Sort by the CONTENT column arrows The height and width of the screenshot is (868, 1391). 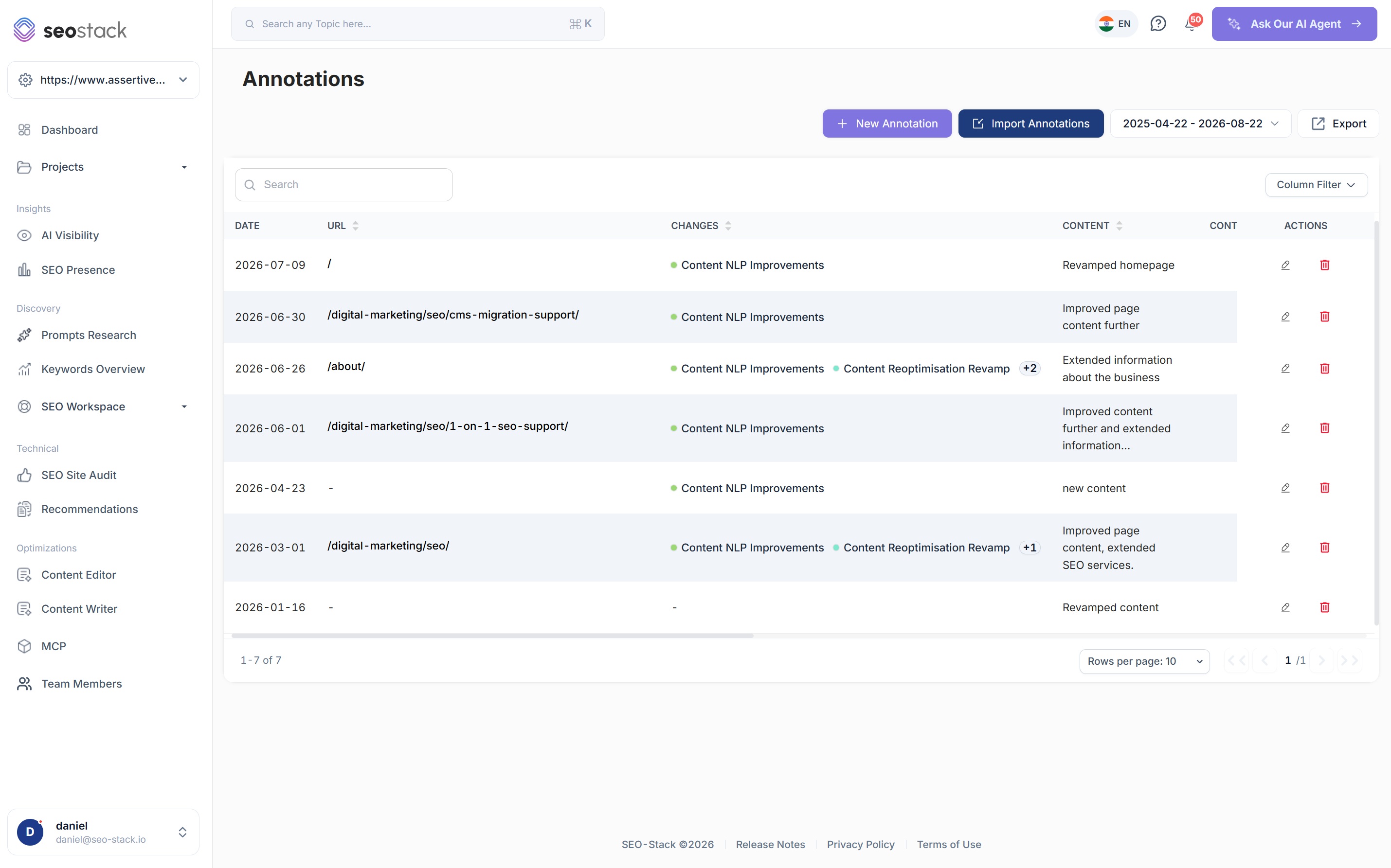(x=1120, y=226)
